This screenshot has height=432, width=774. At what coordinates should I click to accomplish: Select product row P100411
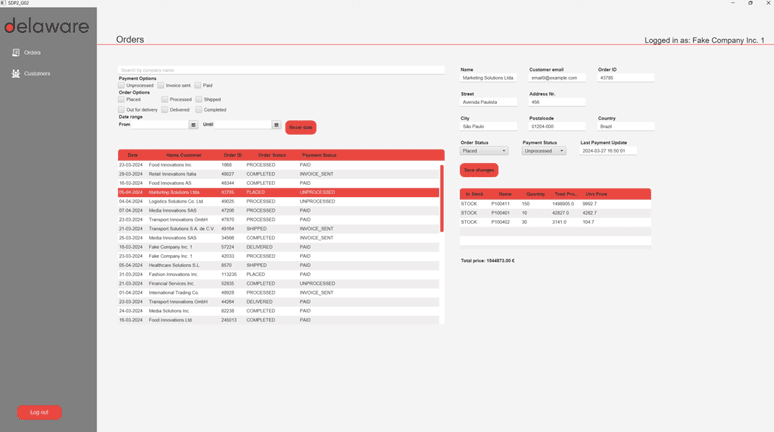click(x=555, y=204)
